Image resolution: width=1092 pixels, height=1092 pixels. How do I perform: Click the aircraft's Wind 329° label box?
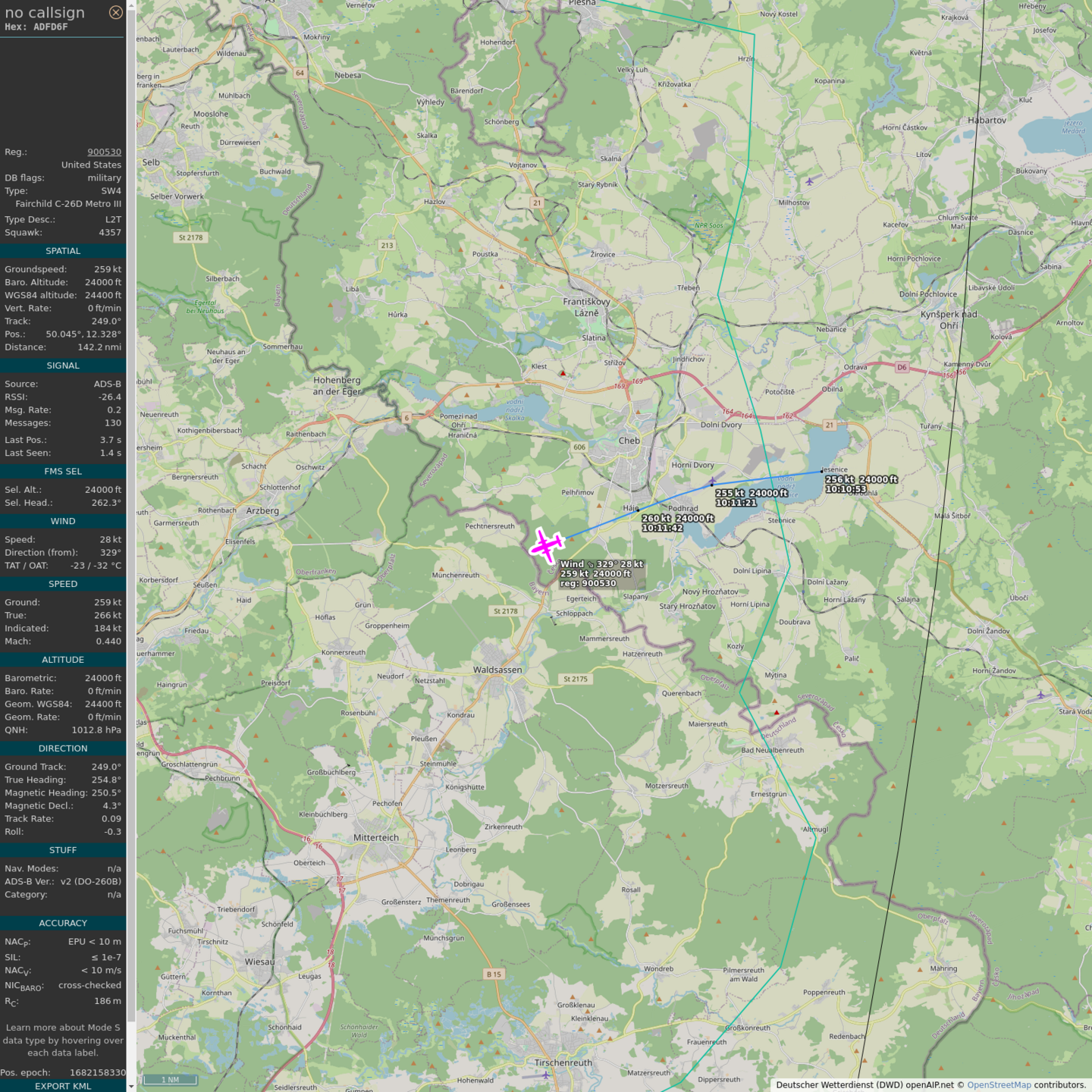[601, 574]
